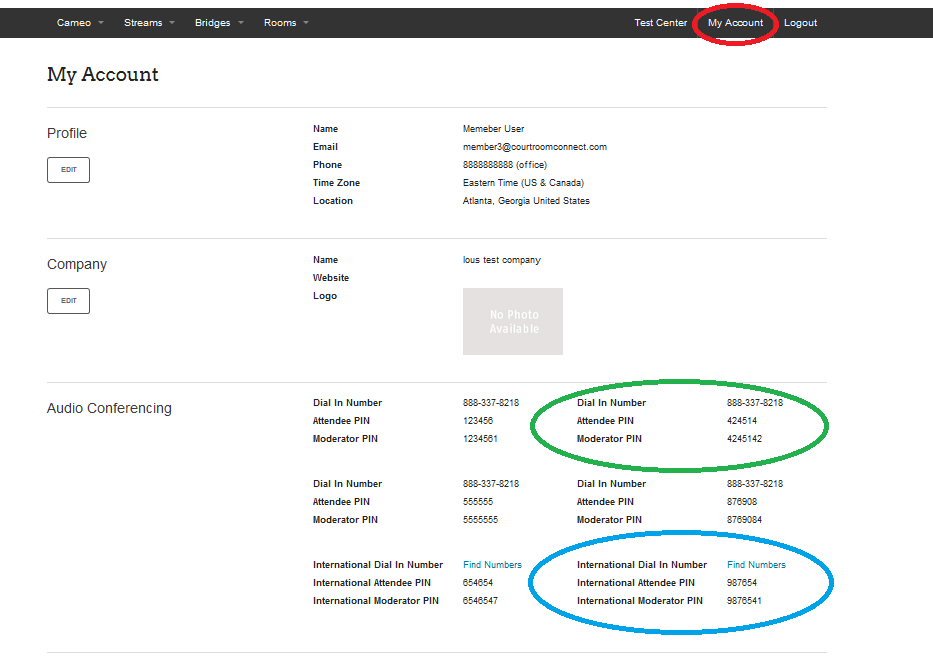Image resolution: width=933 pixels, height=667 pixels.
Task: Open Find Numbers link beside PIN 654654
Action: coord(492,565)
